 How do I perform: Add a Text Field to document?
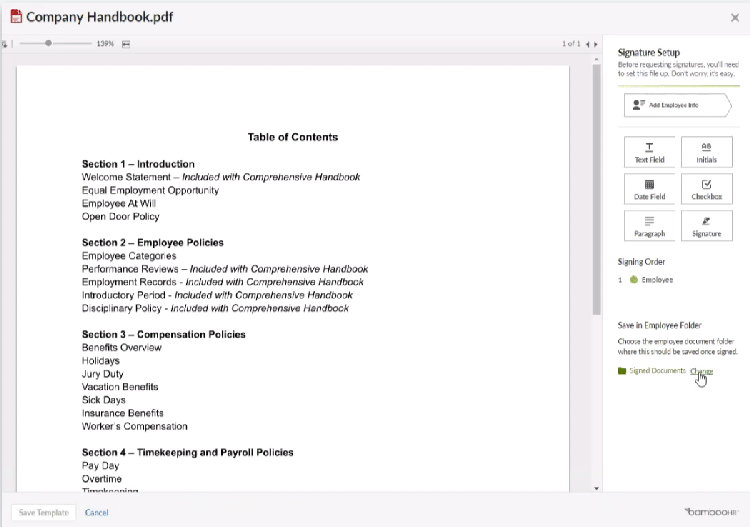649,152
